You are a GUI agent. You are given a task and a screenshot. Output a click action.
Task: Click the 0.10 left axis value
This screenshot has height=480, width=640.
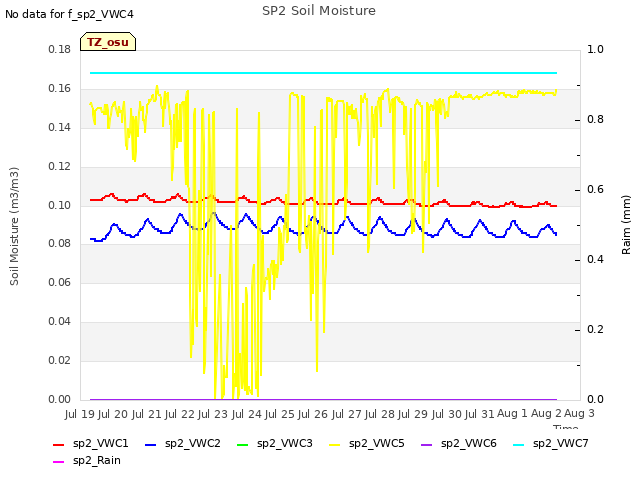pyautogui.click(x=60, y=205)
